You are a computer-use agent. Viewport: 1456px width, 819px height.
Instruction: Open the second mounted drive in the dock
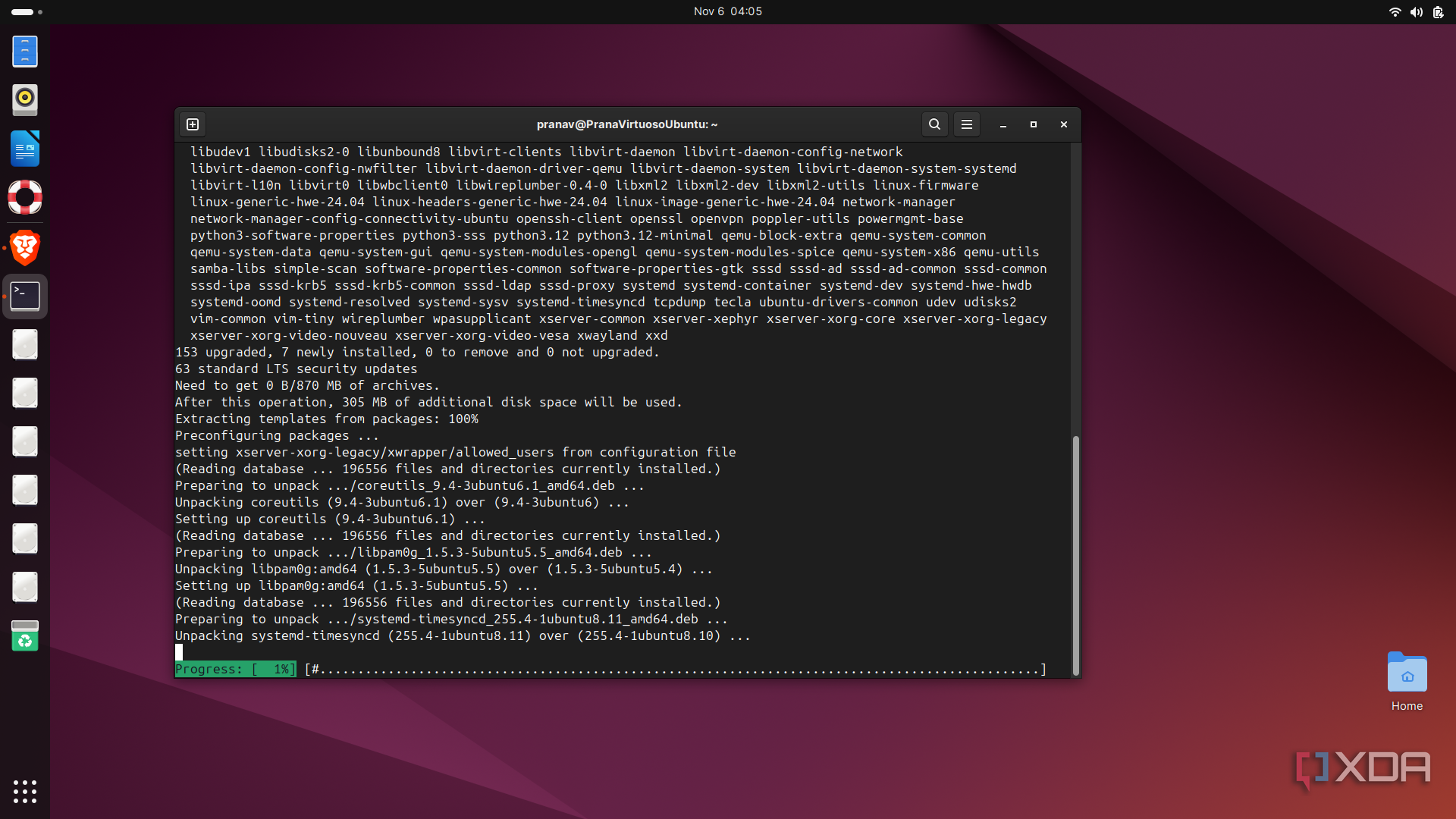click(x=25, y=393)
